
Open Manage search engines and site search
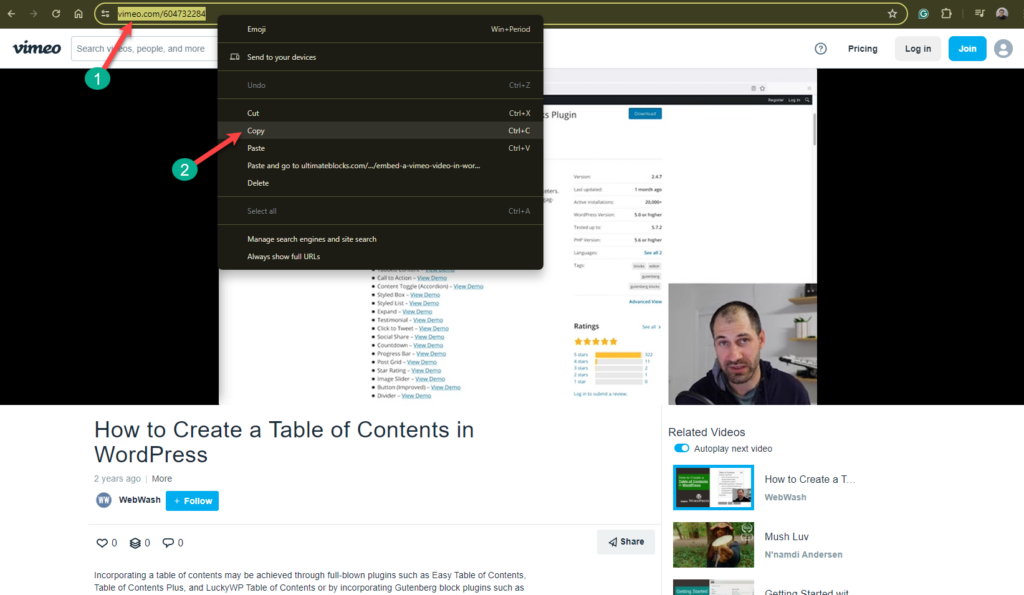pyautogui.click(x=380, y=239)
